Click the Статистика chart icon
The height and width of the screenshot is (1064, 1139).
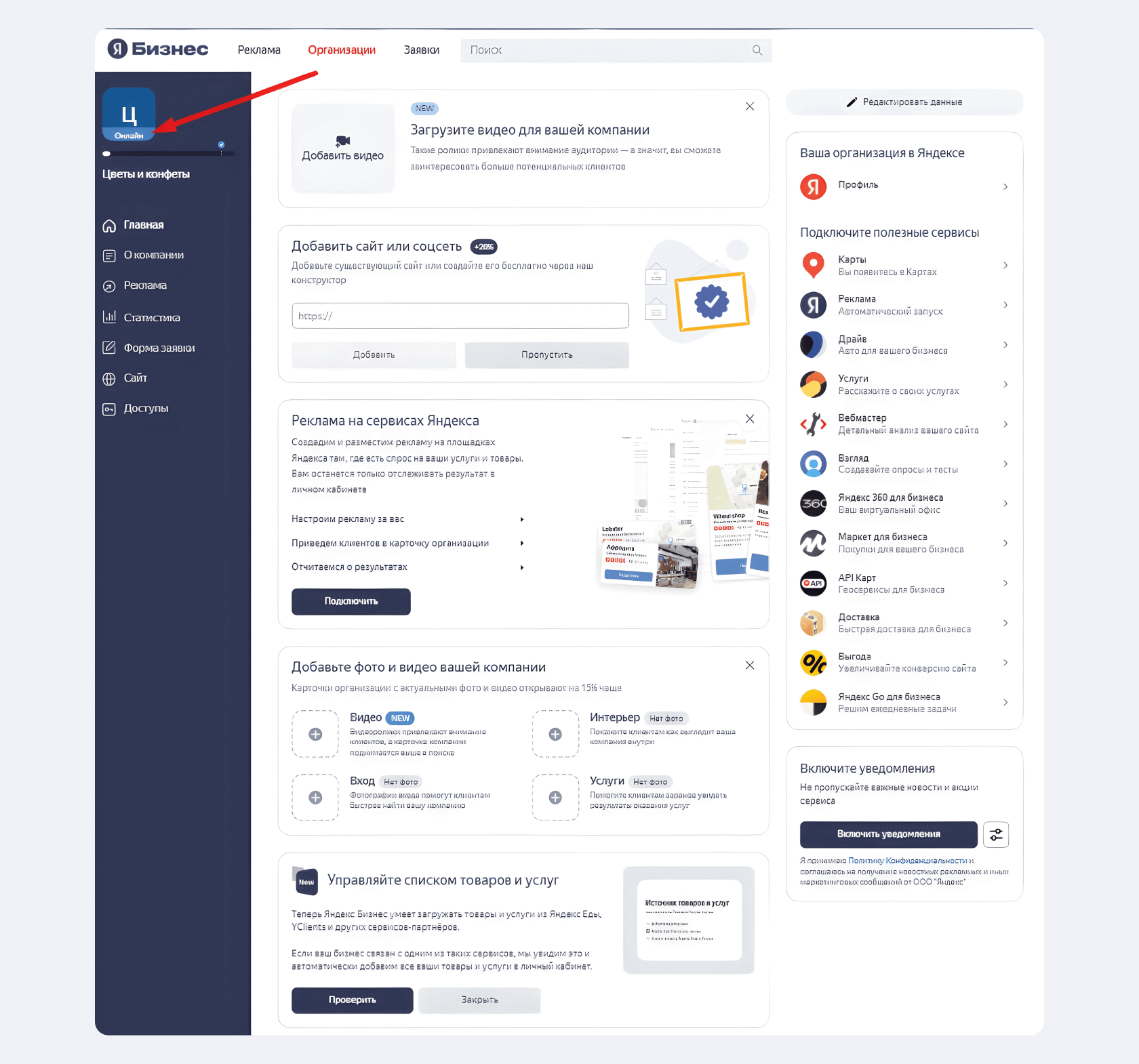point(109,317)
